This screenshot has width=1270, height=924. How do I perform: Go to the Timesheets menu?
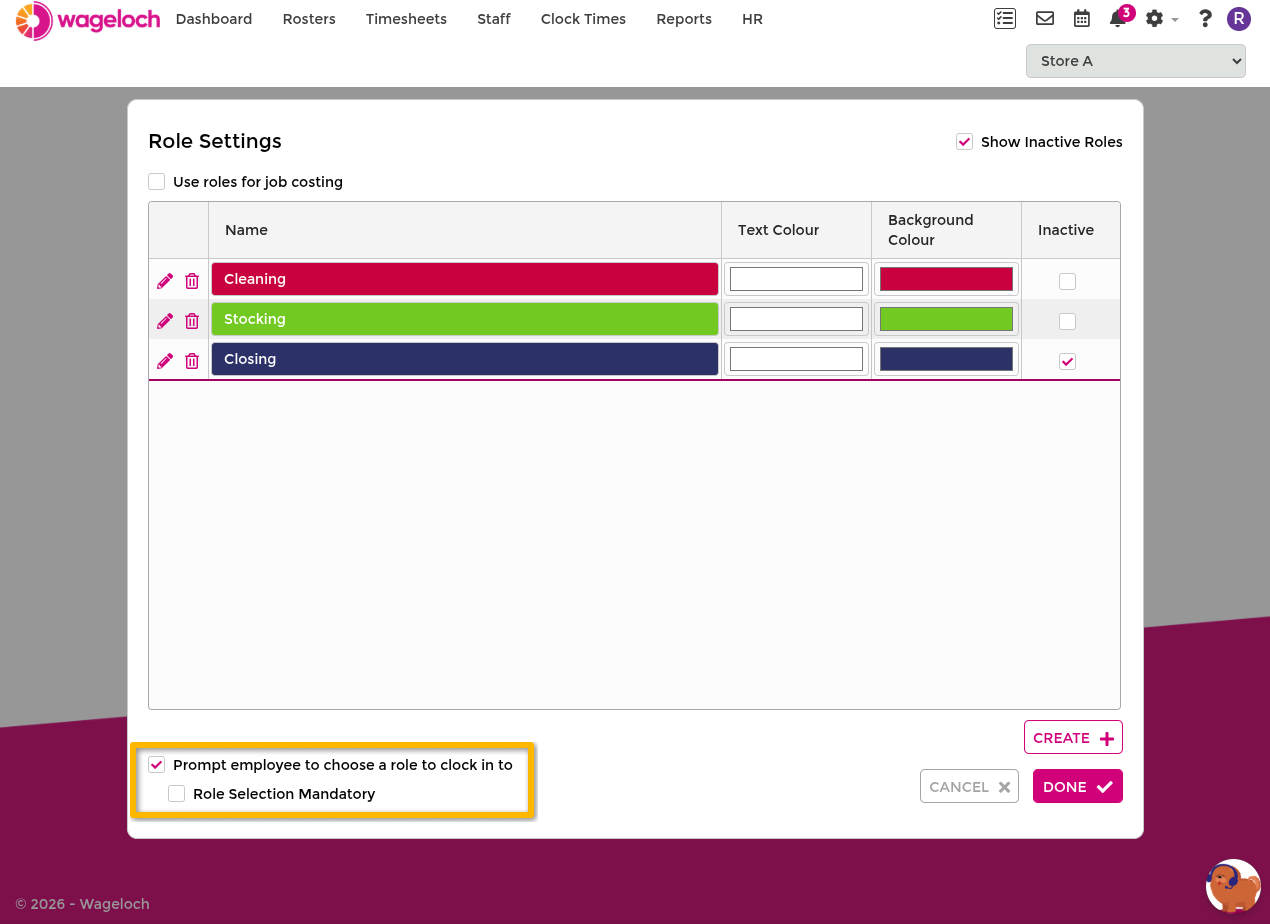click(406, 19)
